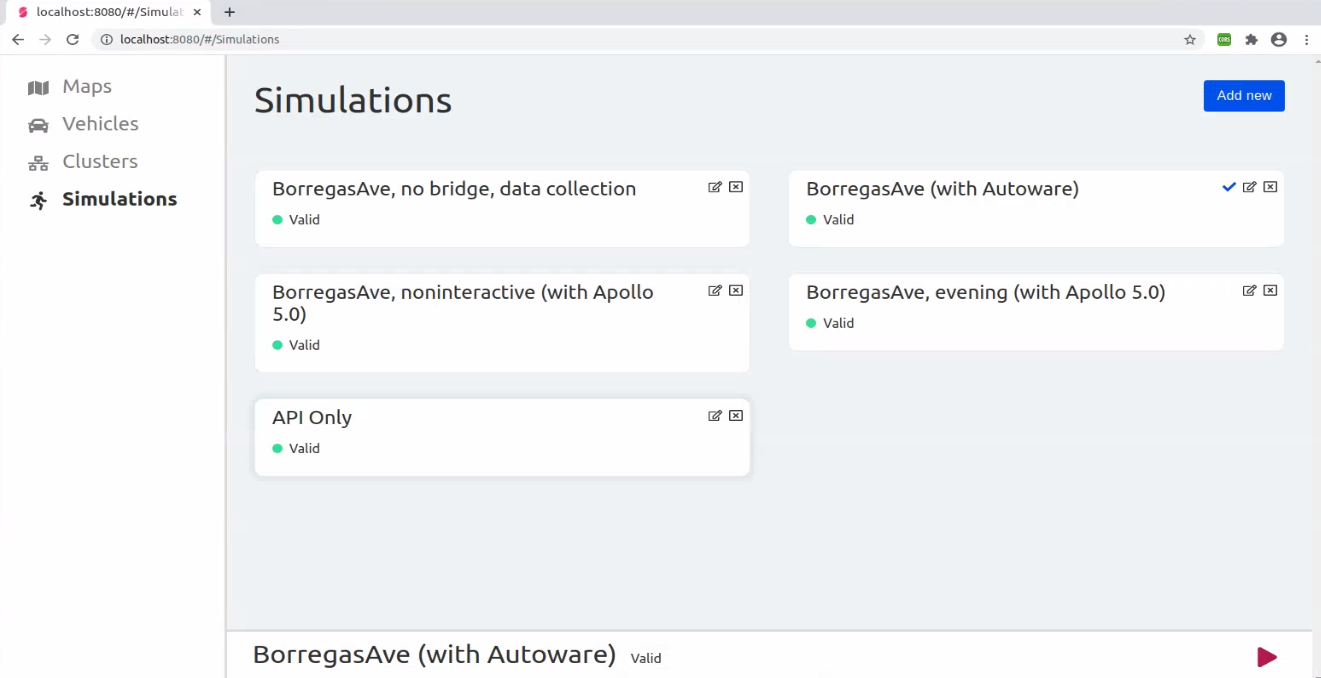This screenshot has height=678, width=1321.
Task: Open the Maps section in sidebar
Action: (87, 87)
